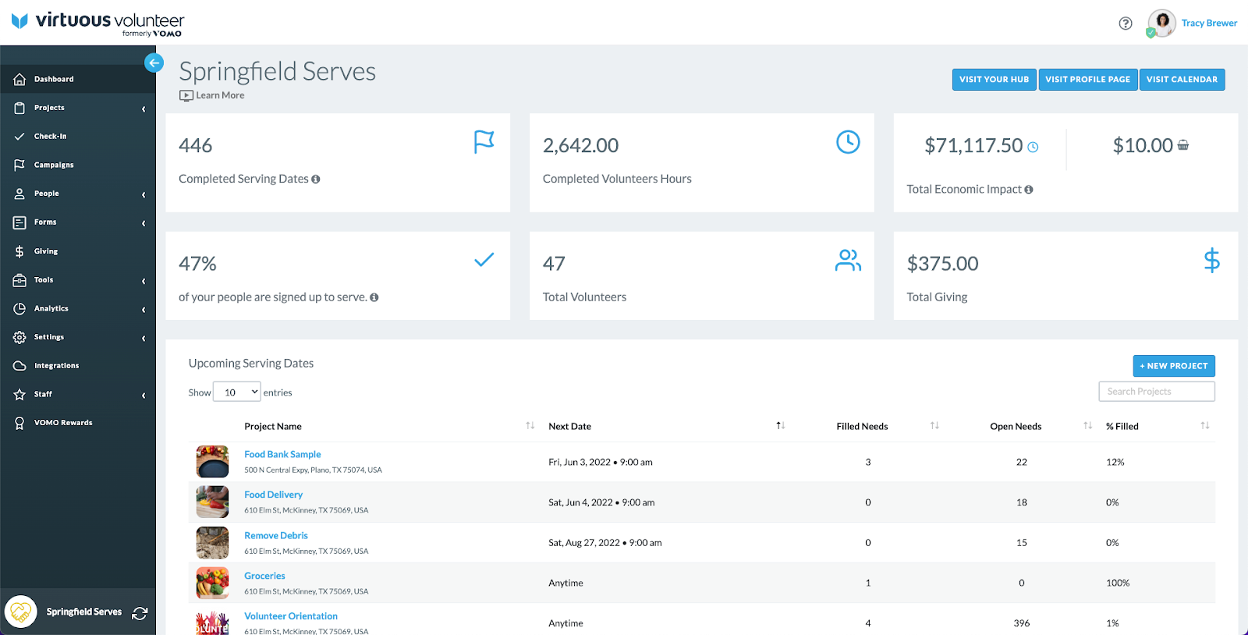This screenshot has width=1248, height=636.
Task: Click the Tools toolbox icon
Action: (19, 280)
